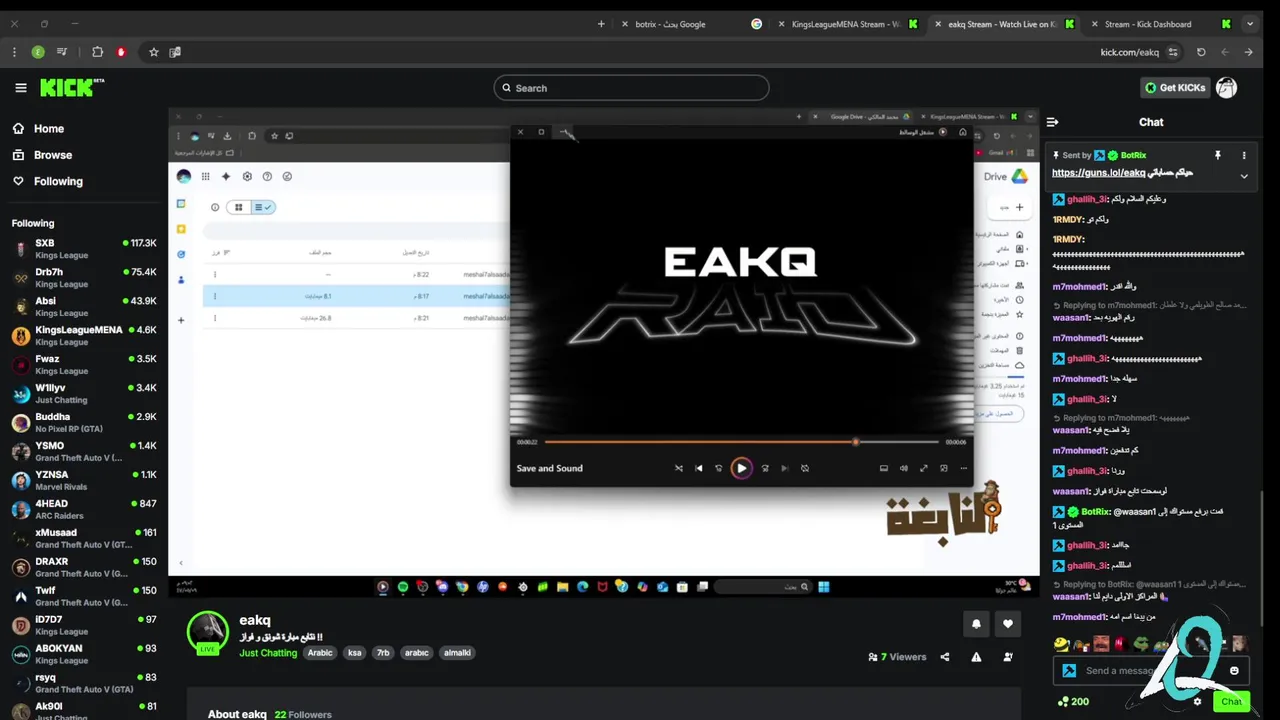Select the Arabic tag
The image size is (1280, 720).
coord(320,653)
